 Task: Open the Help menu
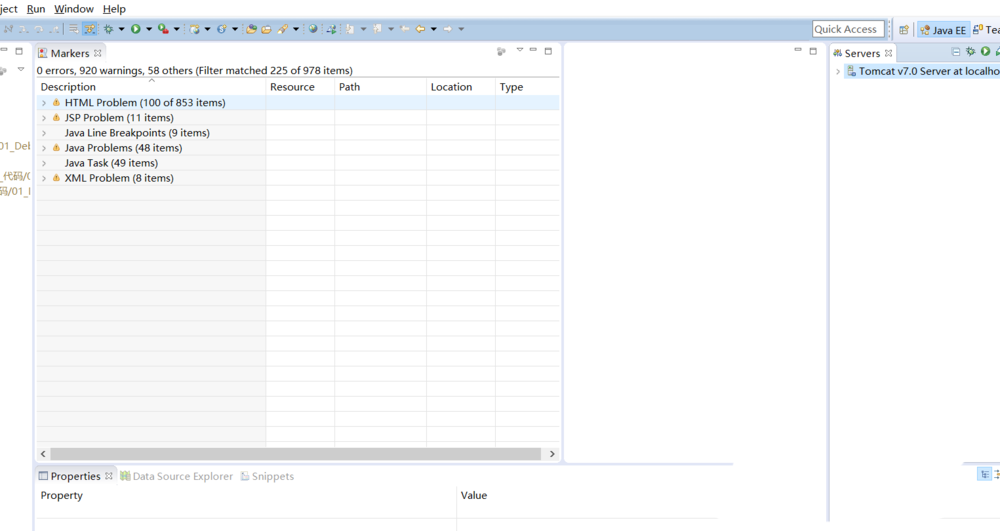(114, 9)
